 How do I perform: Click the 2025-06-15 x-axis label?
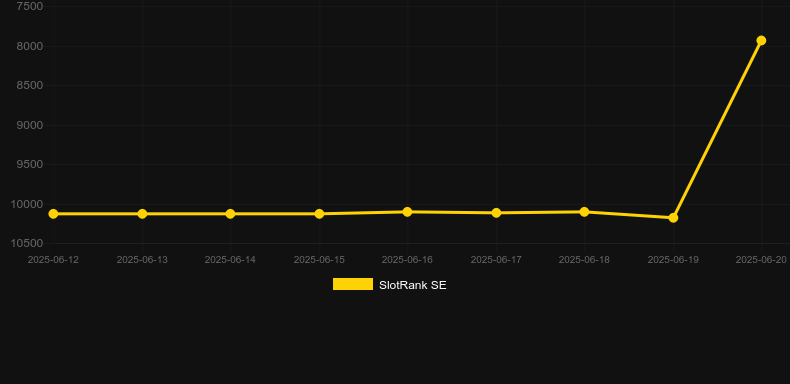(x=319, y=260)
